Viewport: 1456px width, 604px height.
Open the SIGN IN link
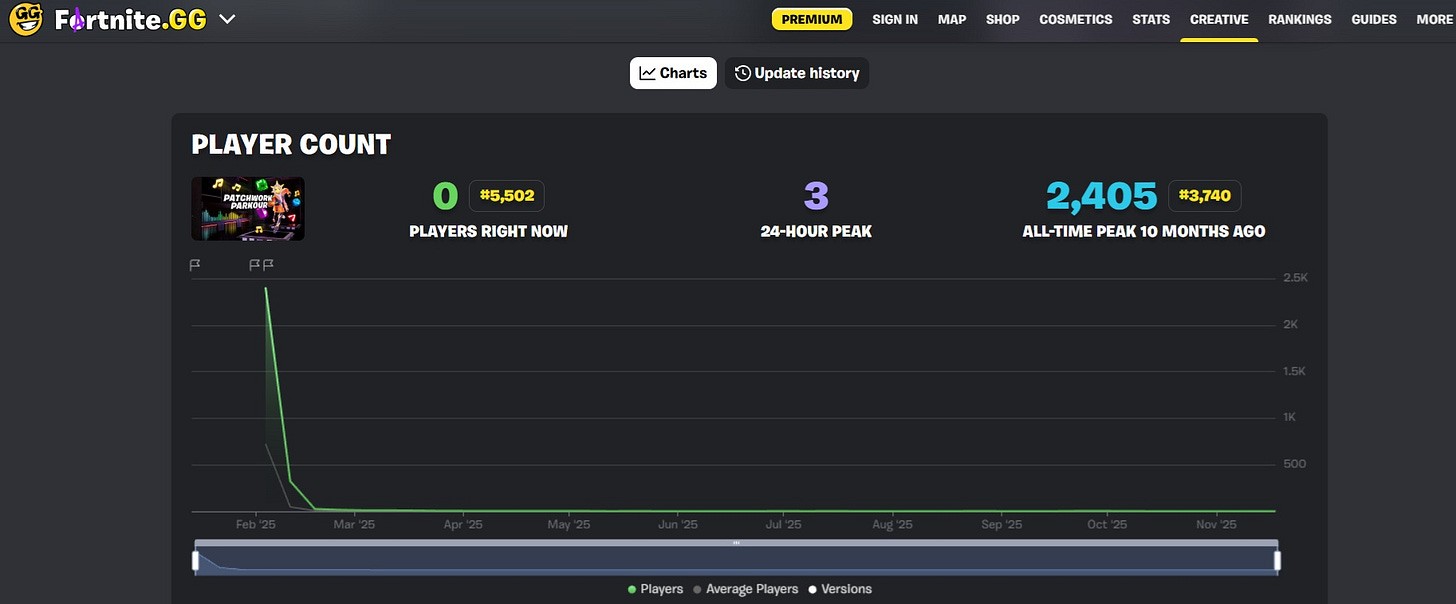[x=895, y=19]
